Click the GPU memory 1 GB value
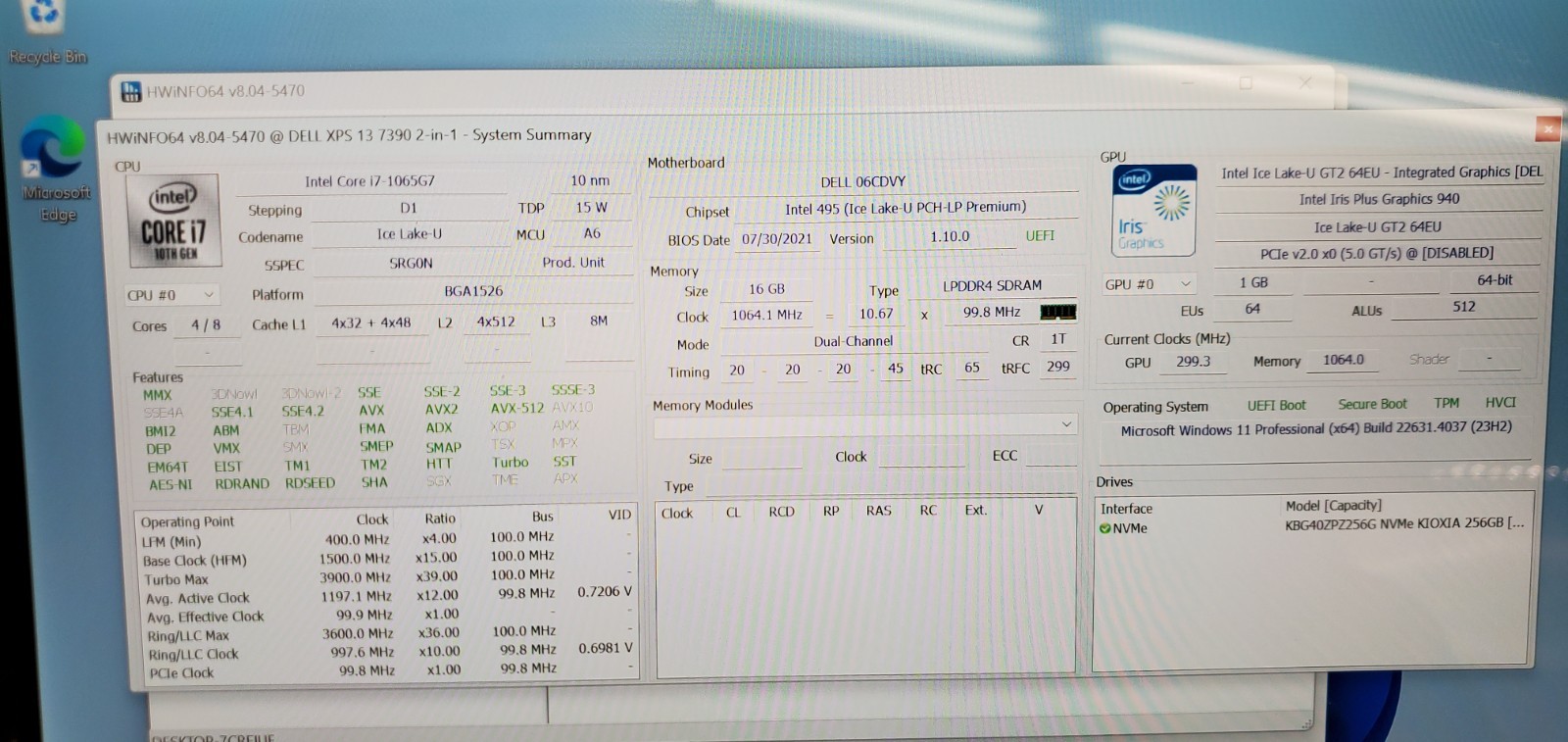1568x742 pixels. (x=1253, y=282)
